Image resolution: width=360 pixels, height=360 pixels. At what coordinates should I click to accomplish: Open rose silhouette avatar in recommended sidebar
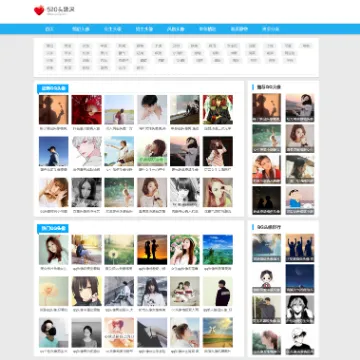[x=266, y=108]
